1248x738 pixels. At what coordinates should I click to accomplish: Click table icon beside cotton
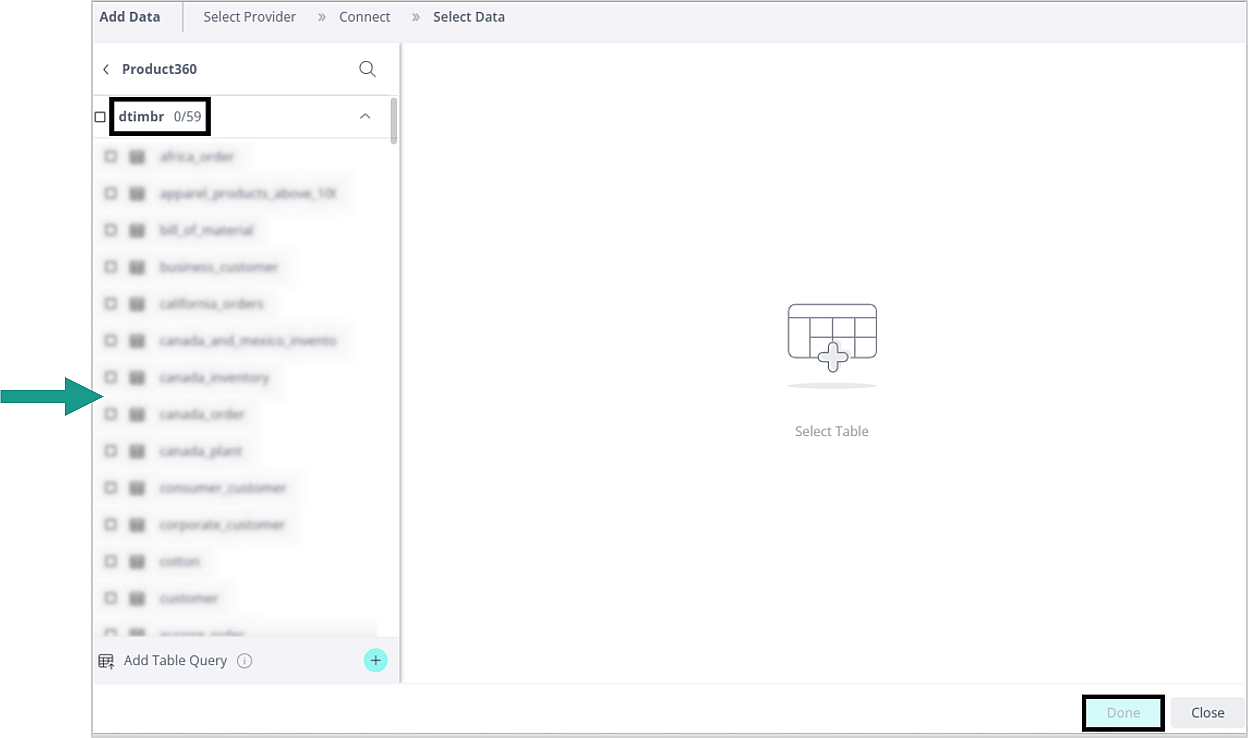pos(137,562)
